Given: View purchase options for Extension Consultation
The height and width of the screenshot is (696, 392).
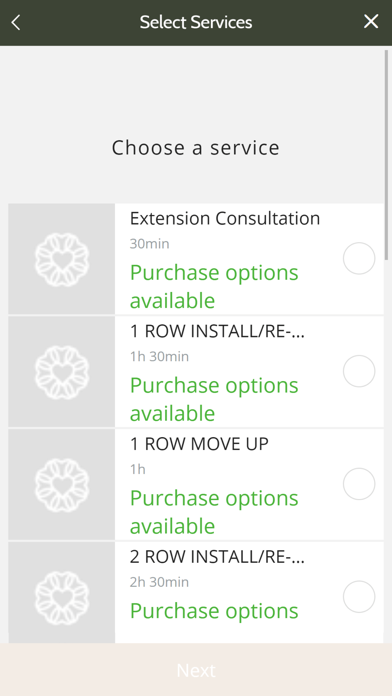Looking at the screenshot, I should click(x=214, y=286).
